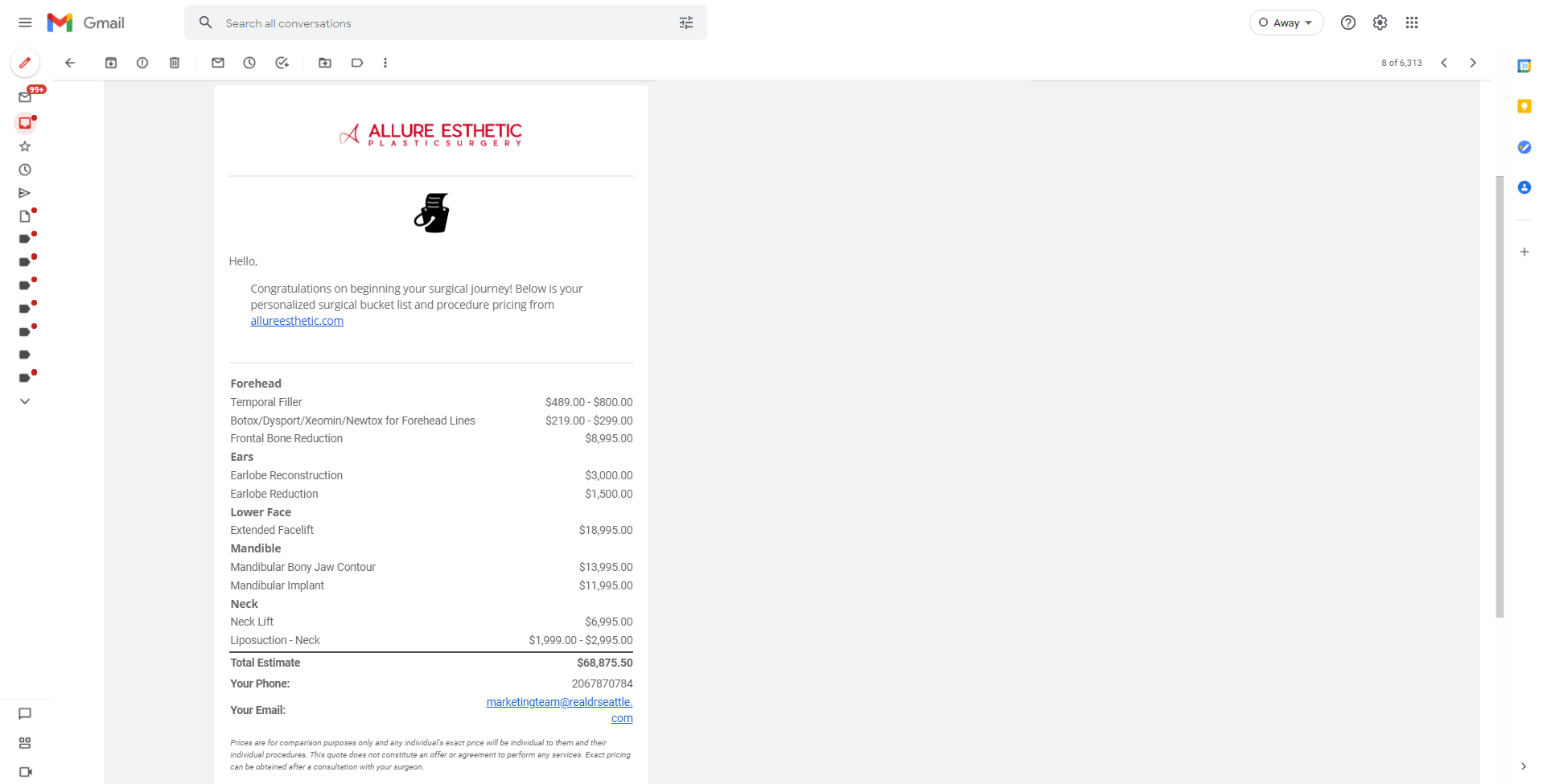Open Starred mail in sidebar
This screenshot has width=1543, height=784.
coord(25,146)
